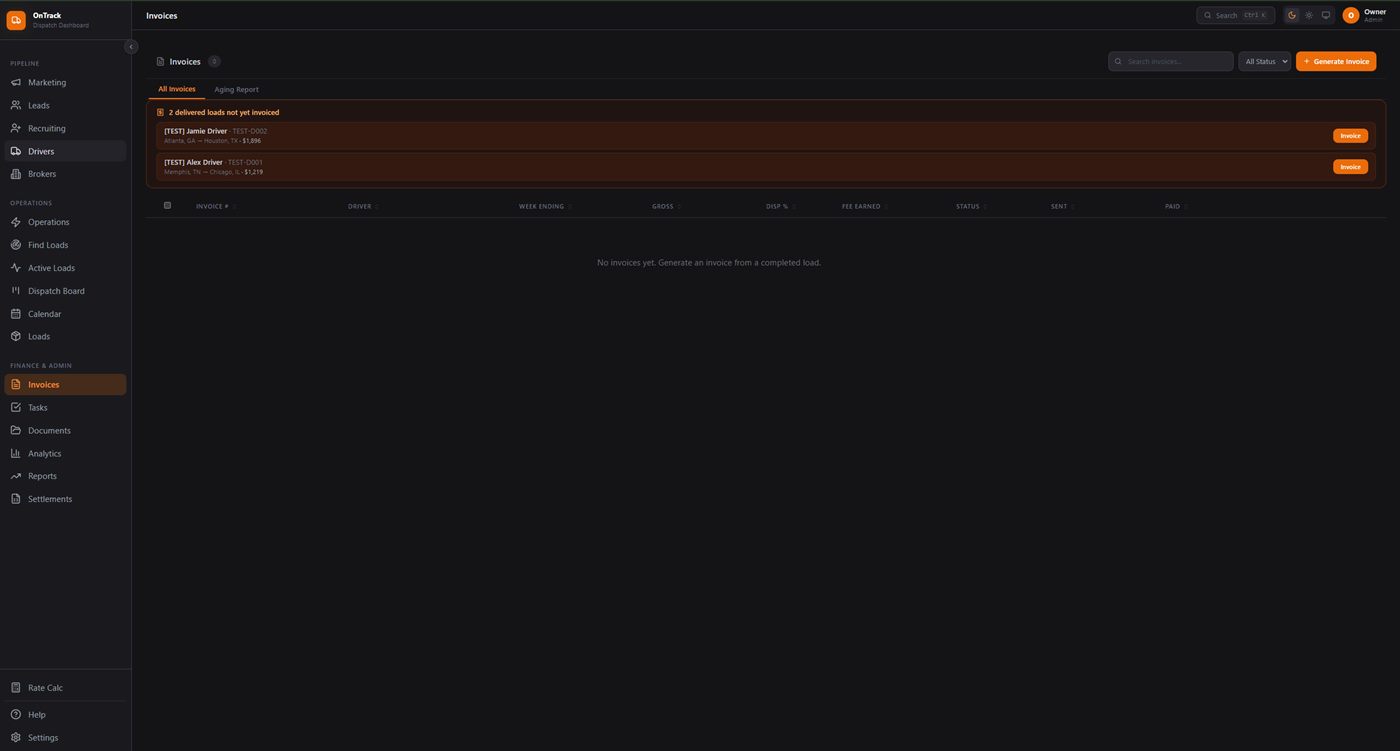Click the Documents folder icon

(x=16, y=431)
